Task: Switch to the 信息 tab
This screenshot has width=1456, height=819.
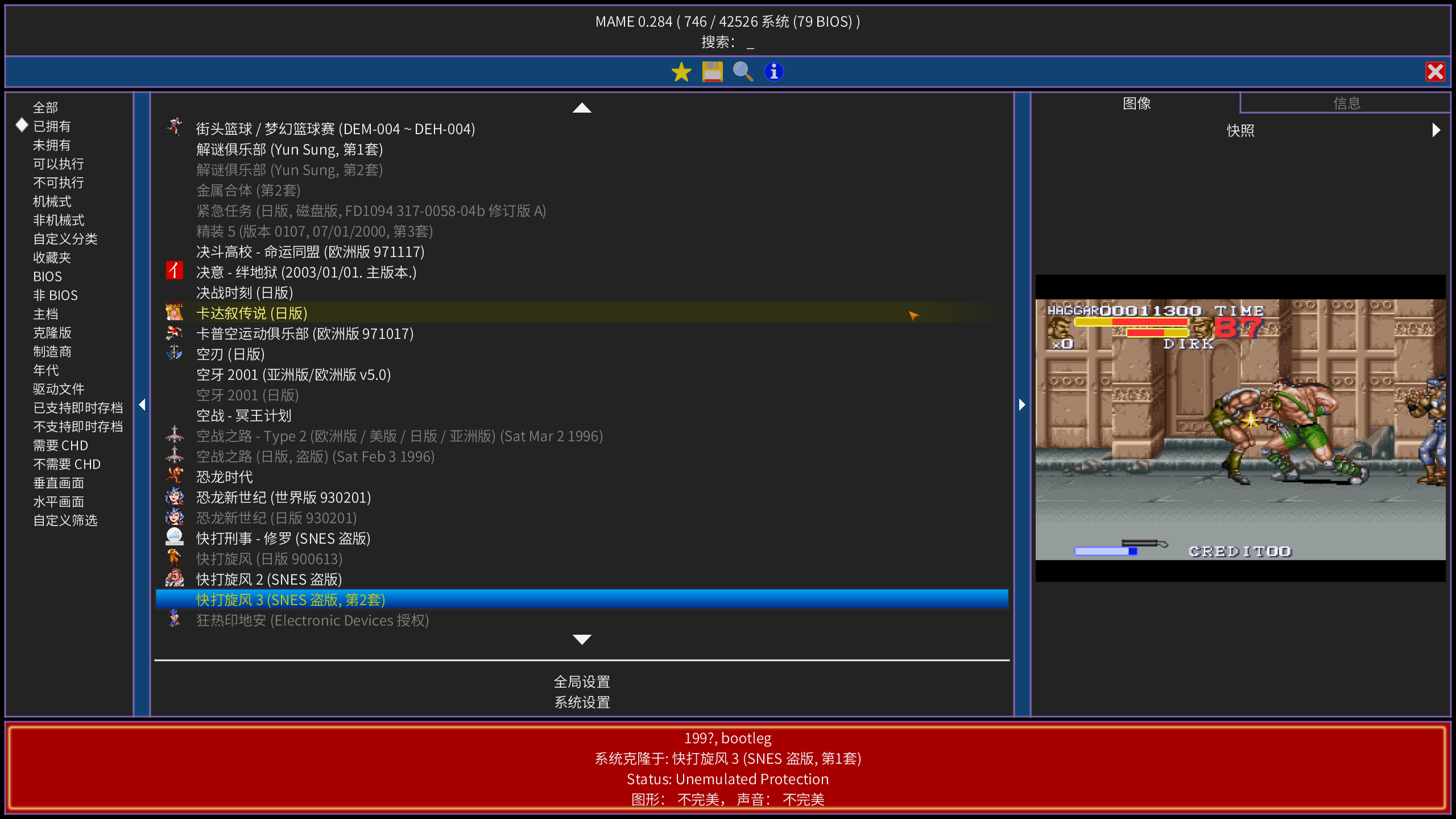Action: [x=1346, y=104]
